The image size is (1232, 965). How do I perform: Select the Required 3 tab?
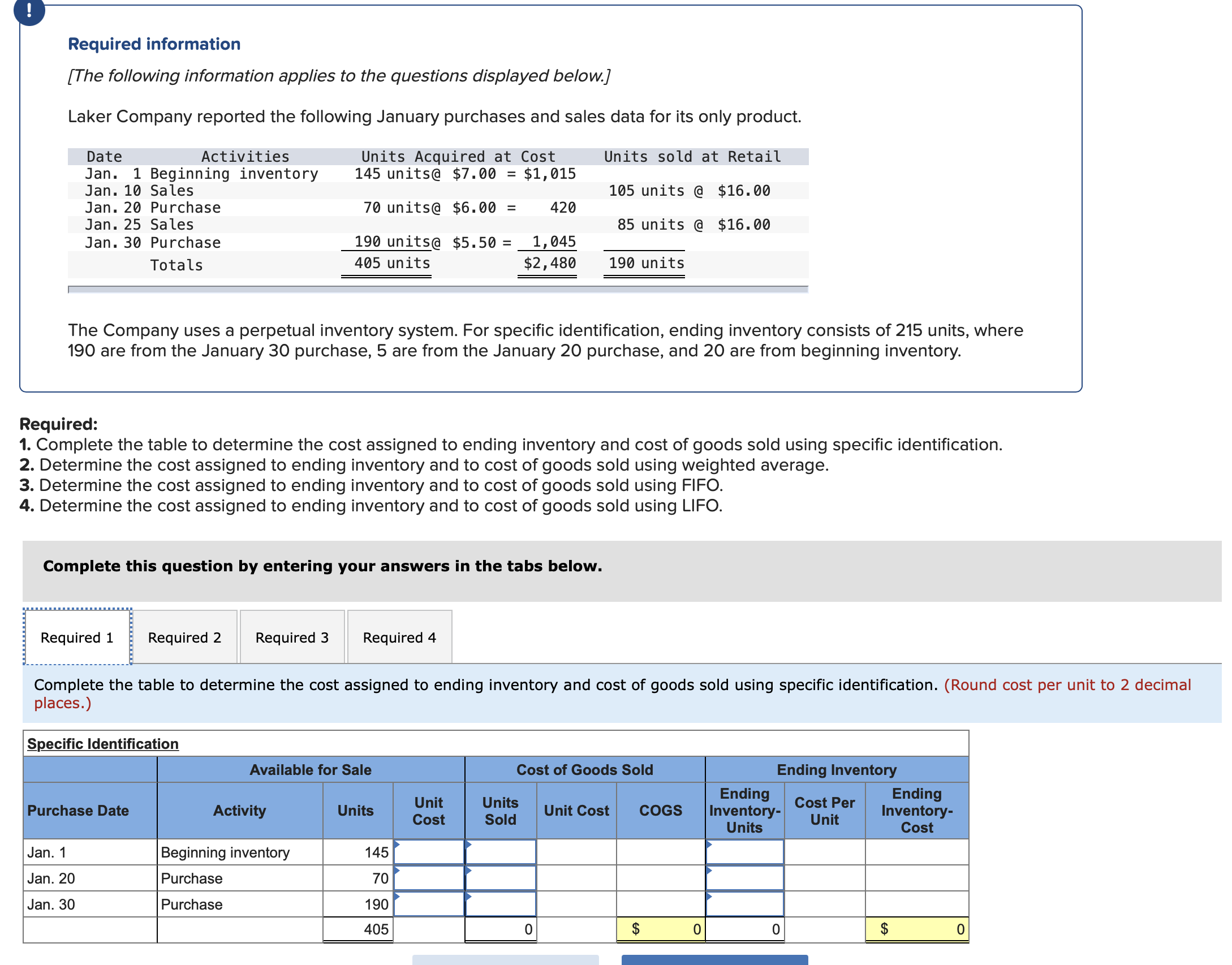292,637
